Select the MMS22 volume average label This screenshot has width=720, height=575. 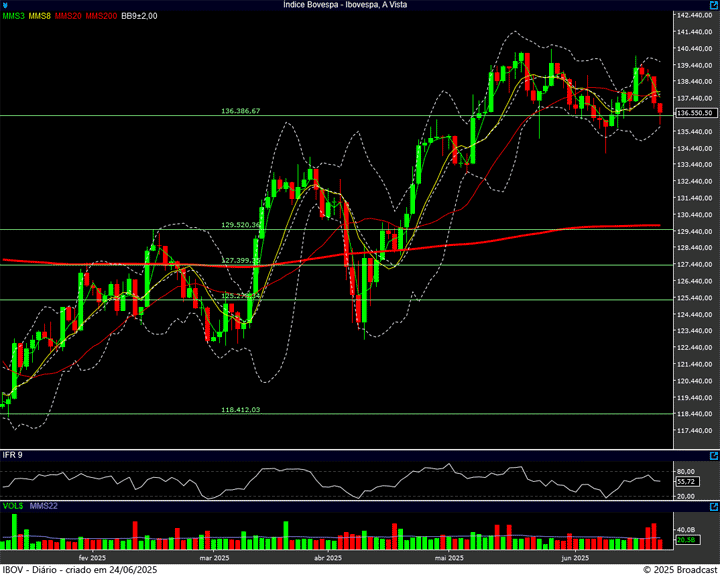(45, 507)
